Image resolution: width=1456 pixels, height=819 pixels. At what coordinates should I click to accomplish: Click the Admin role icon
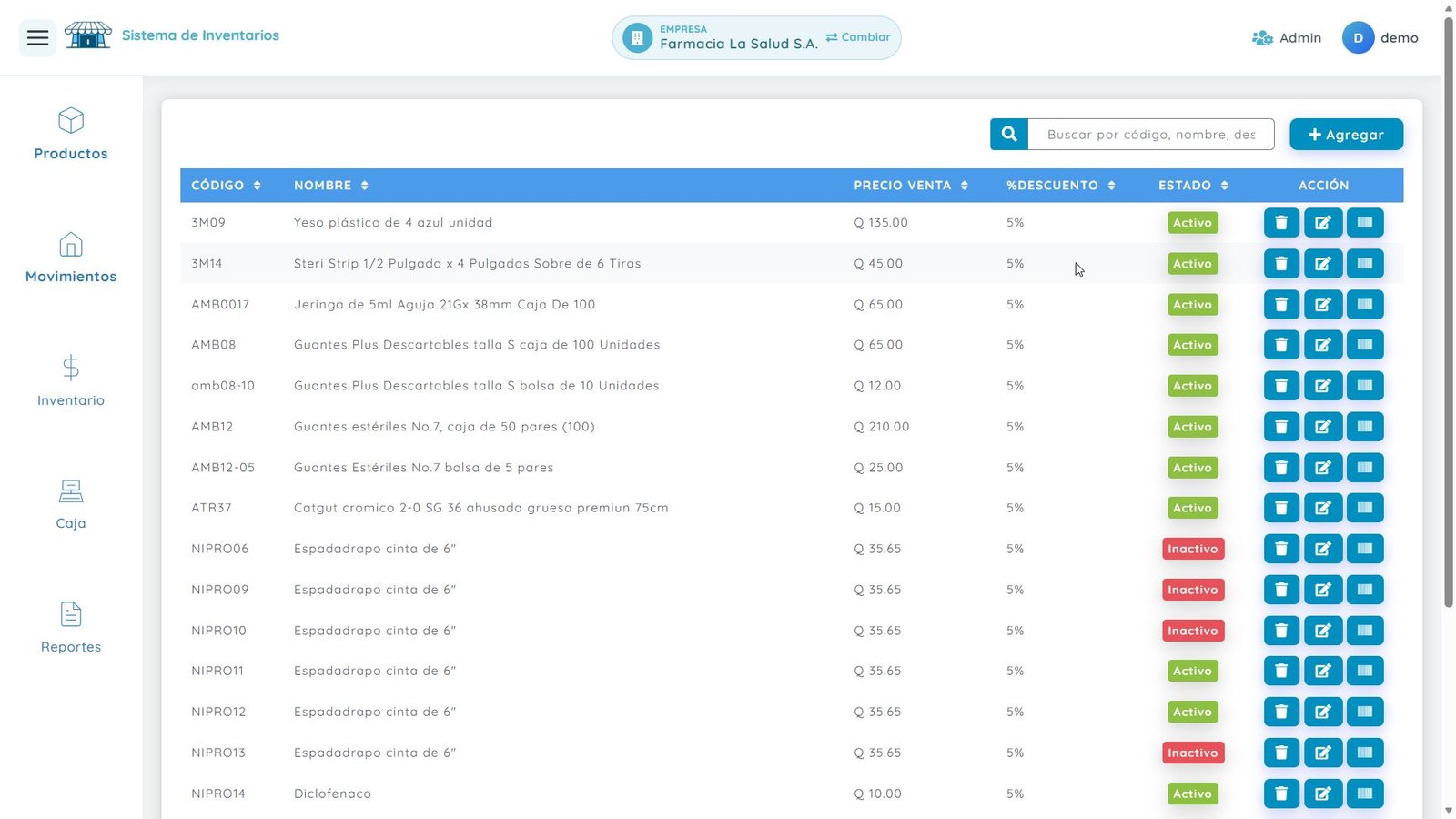pos(1262,38)
